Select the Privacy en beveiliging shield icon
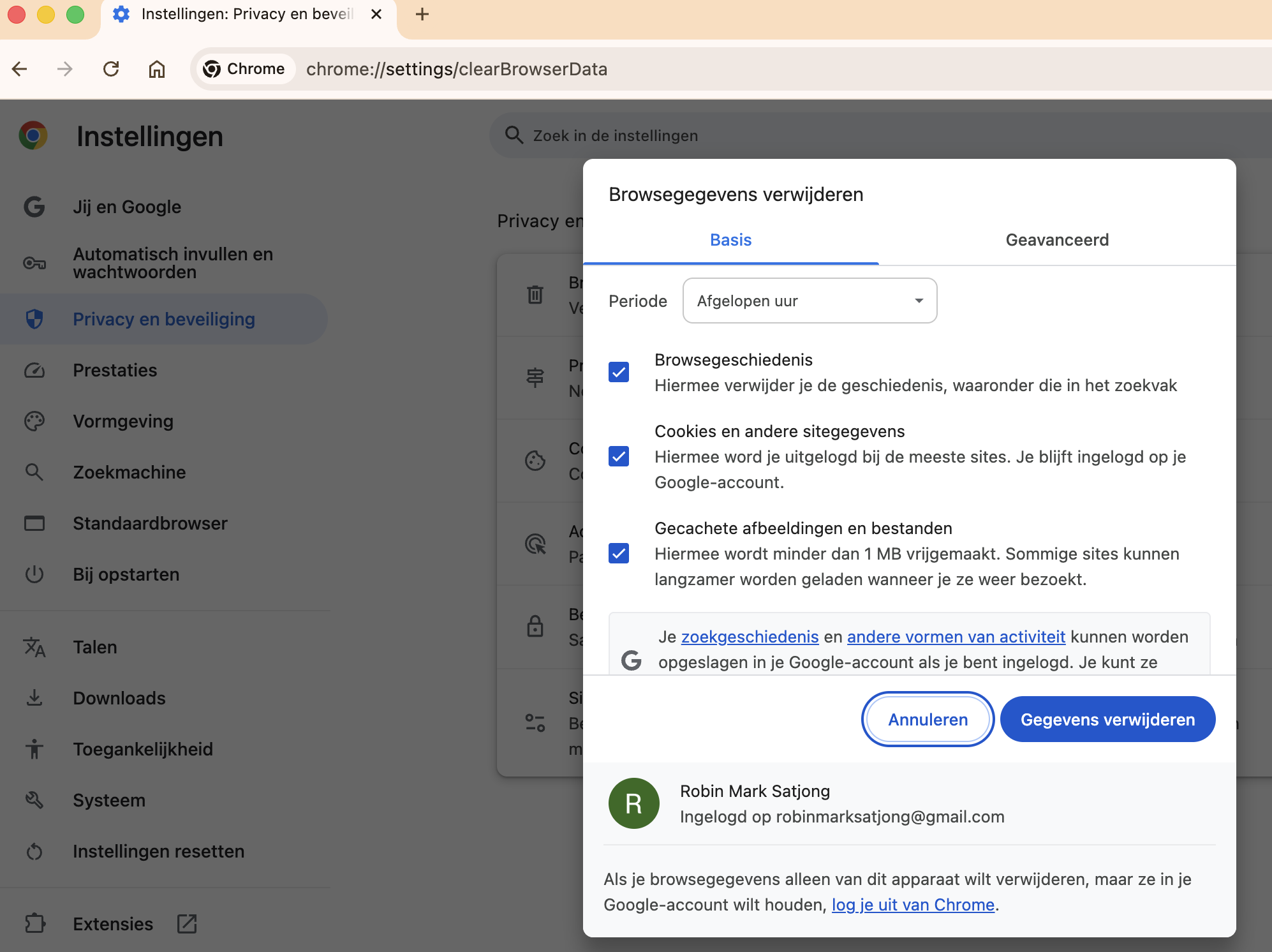Screen dimensions: 1272x952 point(34,319)
